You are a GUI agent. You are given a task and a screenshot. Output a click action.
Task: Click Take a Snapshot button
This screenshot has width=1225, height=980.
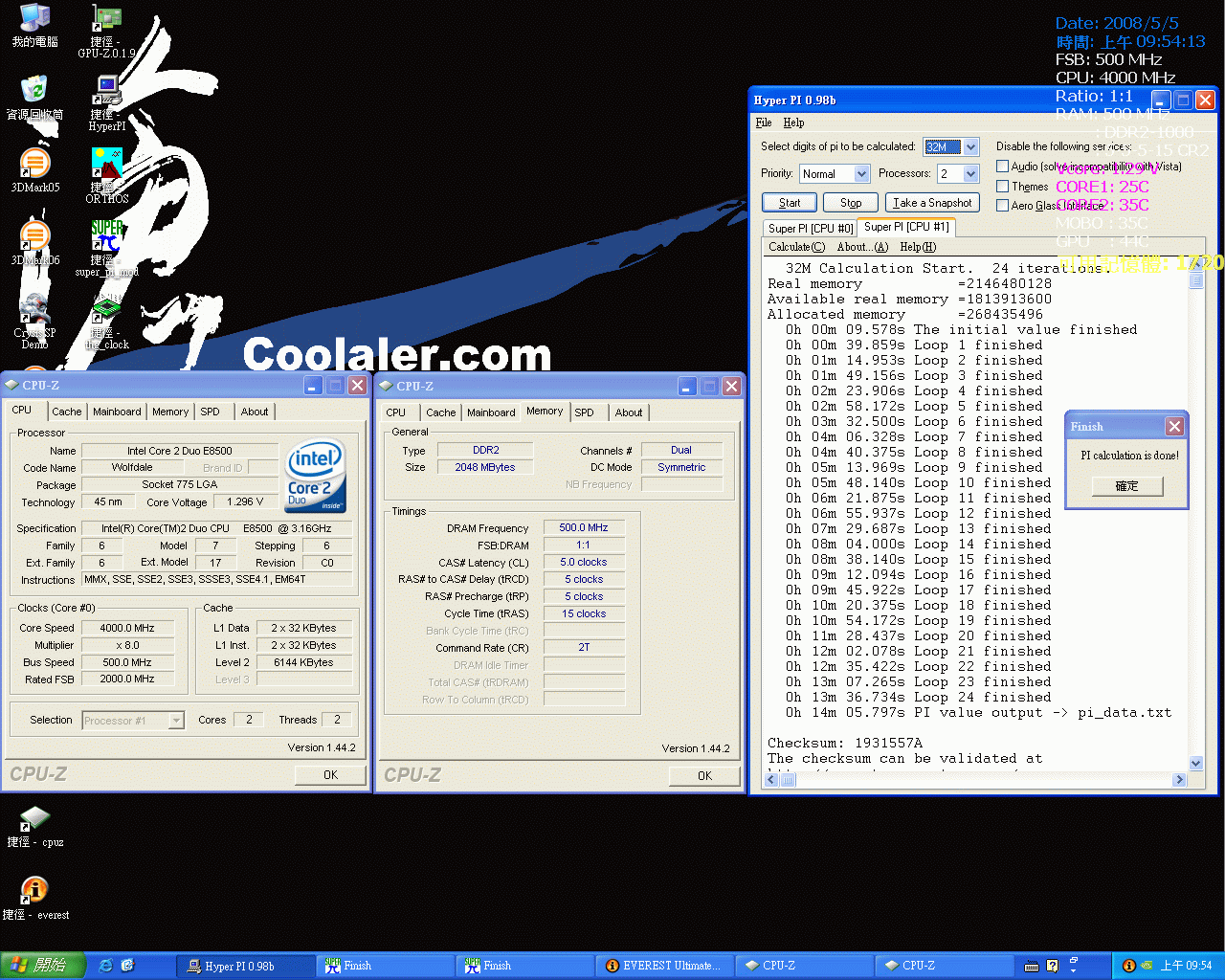coord(932,202)
